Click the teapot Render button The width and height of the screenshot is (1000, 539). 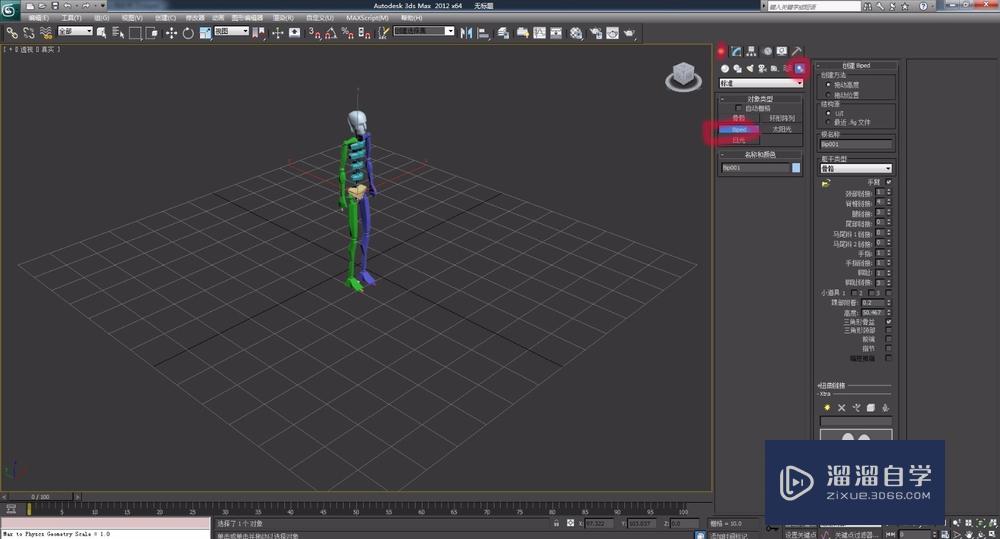(x=629, y=33)
